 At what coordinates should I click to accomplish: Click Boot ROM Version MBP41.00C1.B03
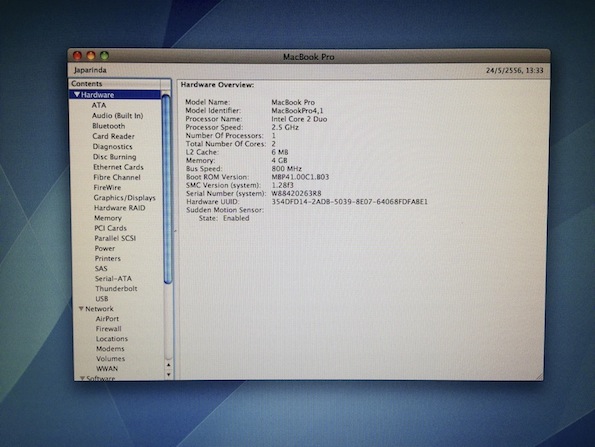(300, 177)
